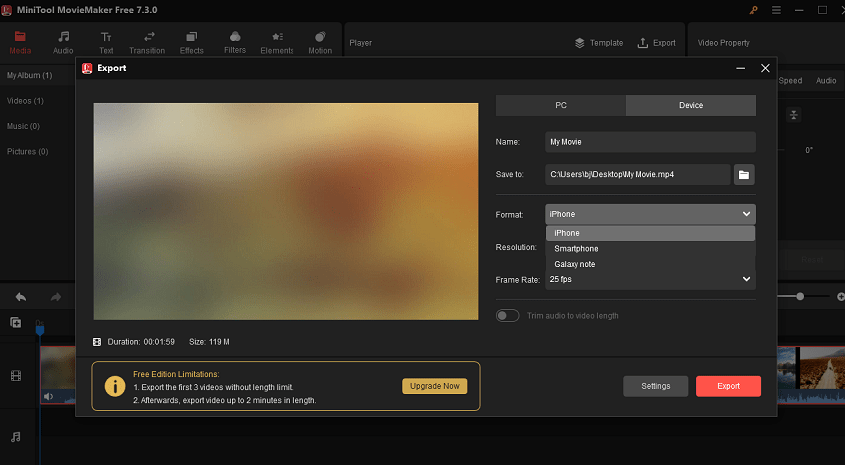Open the hamburger menu in title bar
845x465 pixels.
pyautogui.click(x=776, y=10)
